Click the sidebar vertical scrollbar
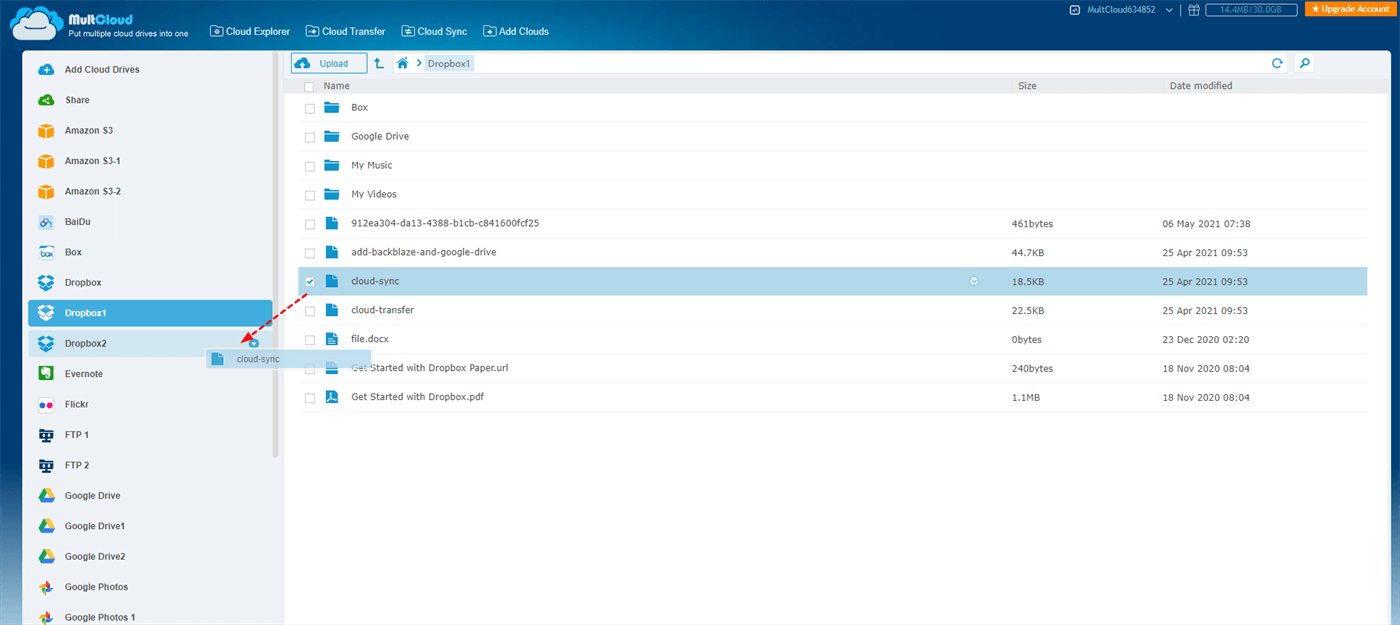 click(x=276, y=255)
